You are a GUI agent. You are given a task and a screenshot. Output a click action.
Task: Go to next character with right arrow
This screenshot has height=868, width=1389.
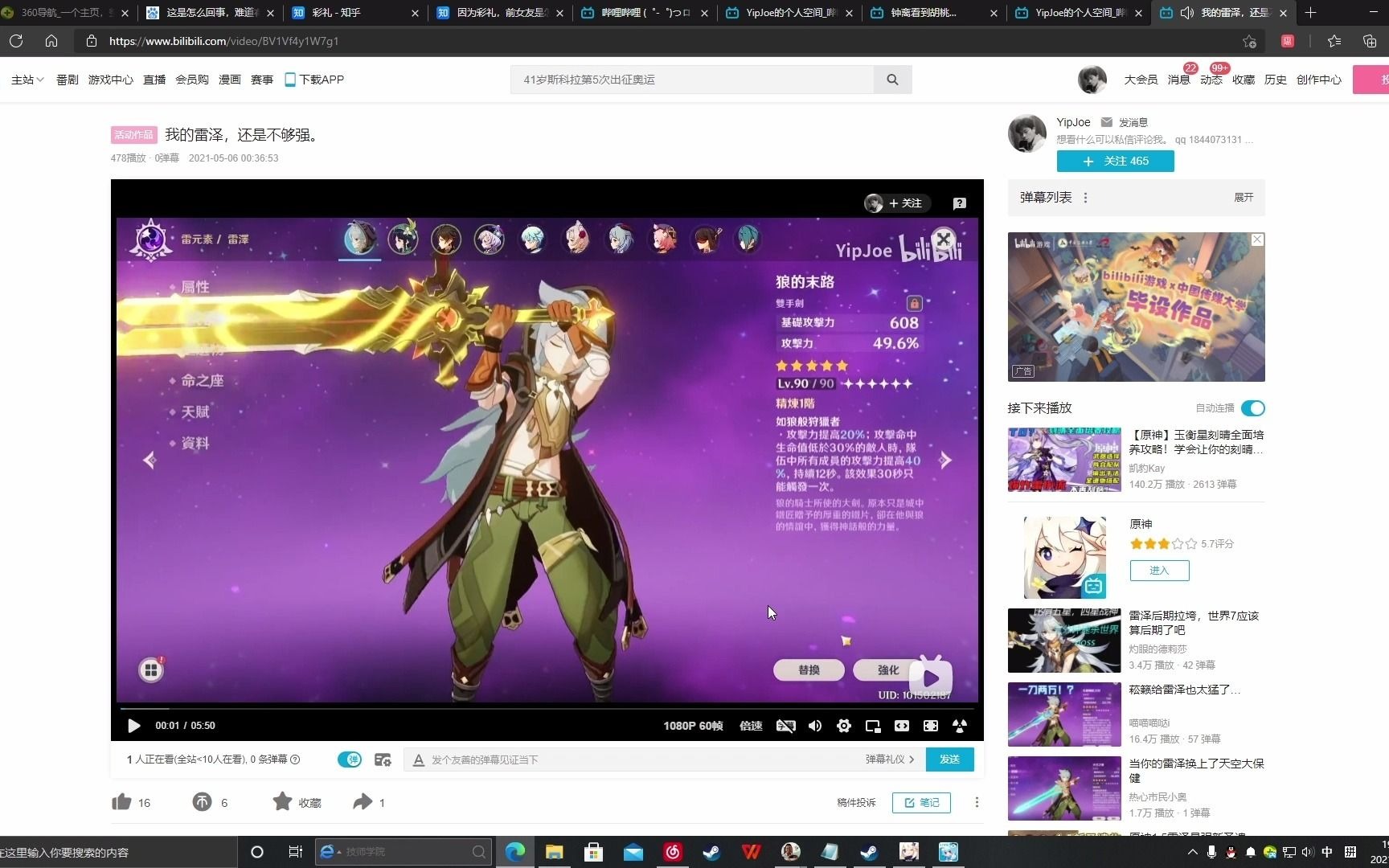point(946,461)
